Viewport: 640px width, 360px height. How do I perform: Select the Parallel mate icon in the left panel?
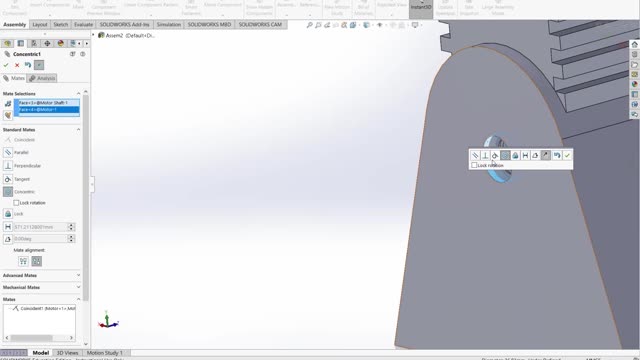(x=8, y=152)
